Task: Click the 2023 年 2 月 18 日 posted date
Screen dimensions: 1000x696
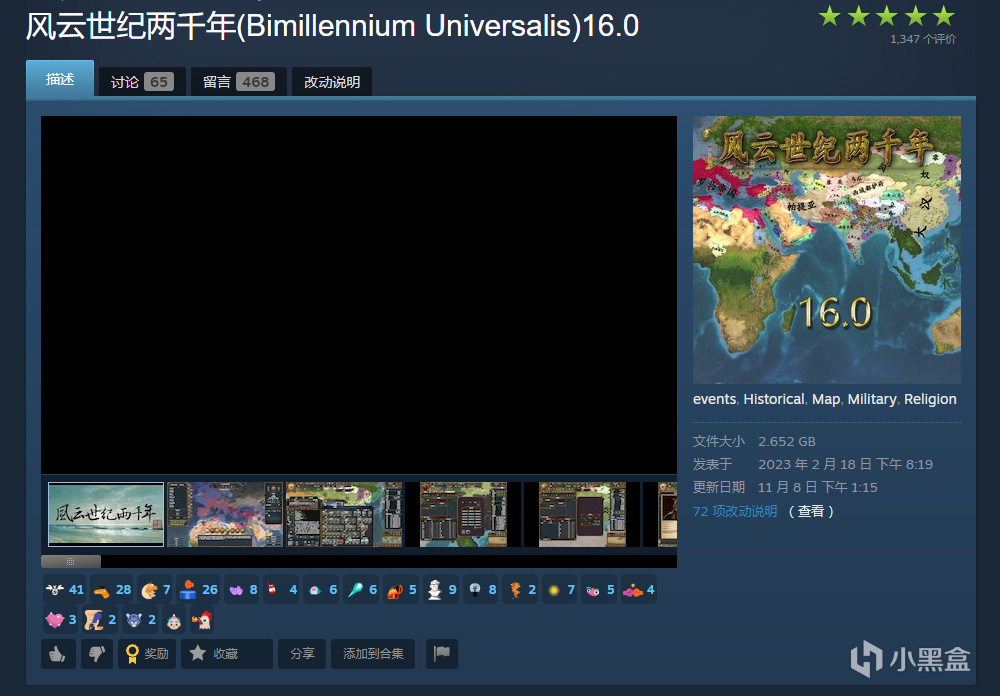Action: click(845, 464)
